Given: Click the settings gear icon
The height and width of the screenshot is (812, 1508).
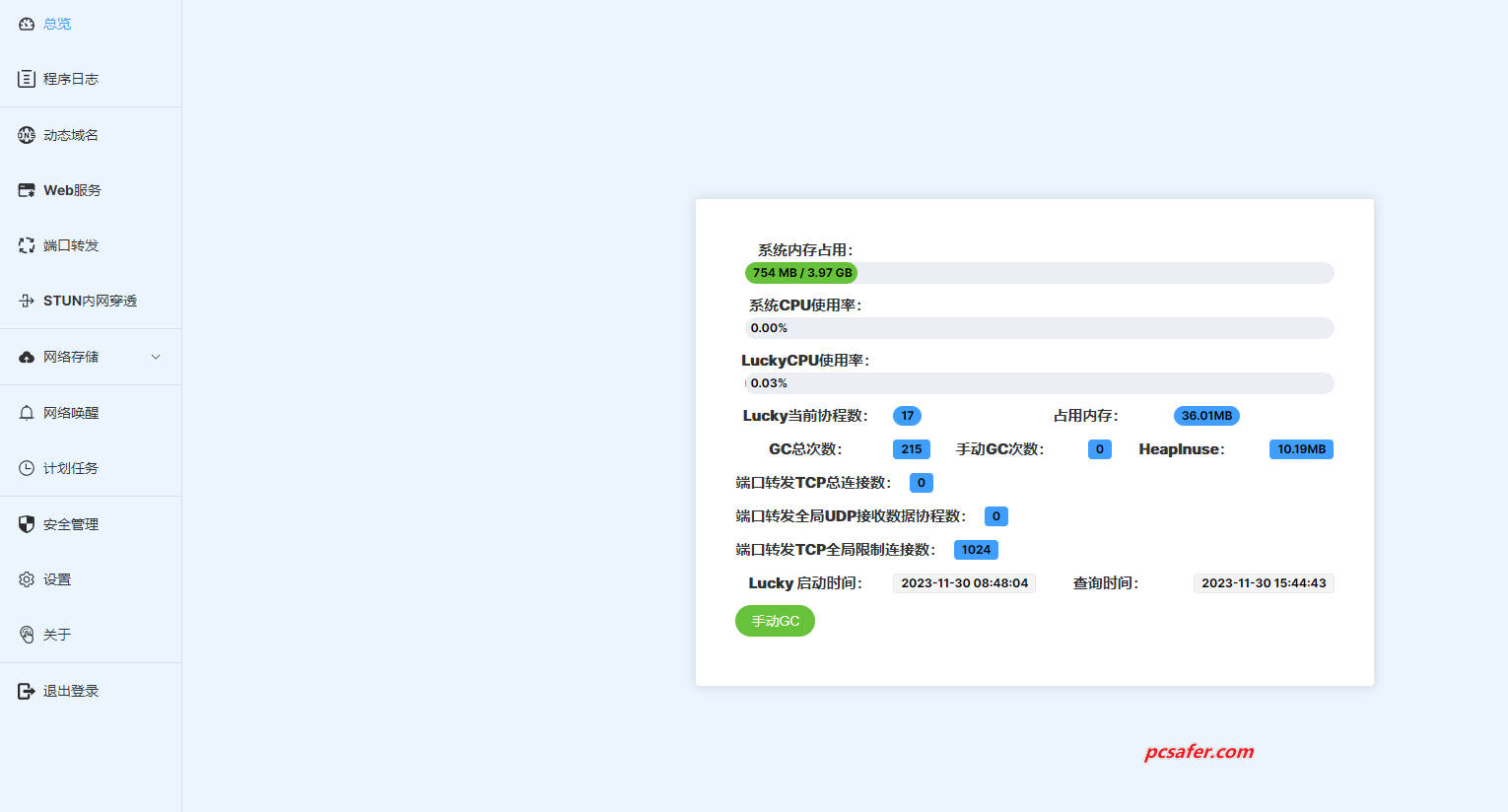Looking at the screenshot, I should click(x=27, y=579).
